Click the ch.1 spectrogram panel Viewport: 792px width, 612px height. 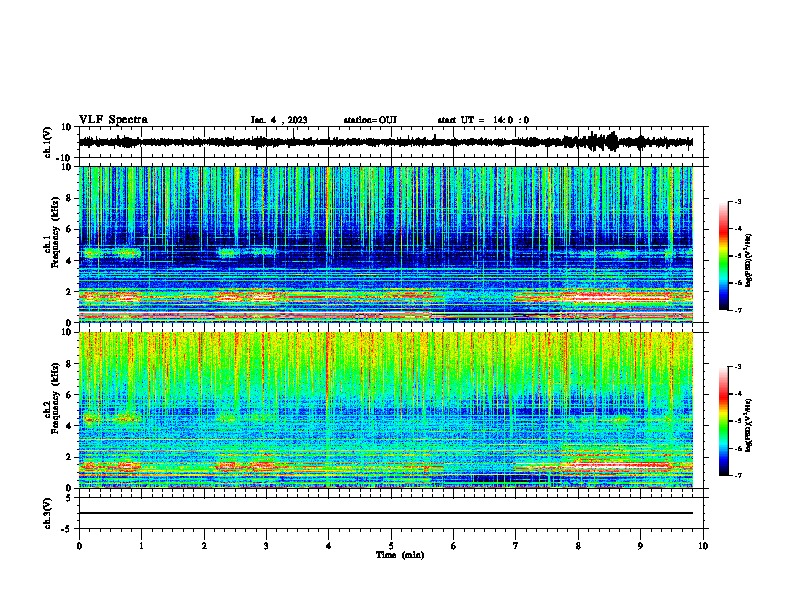point(386,244)
